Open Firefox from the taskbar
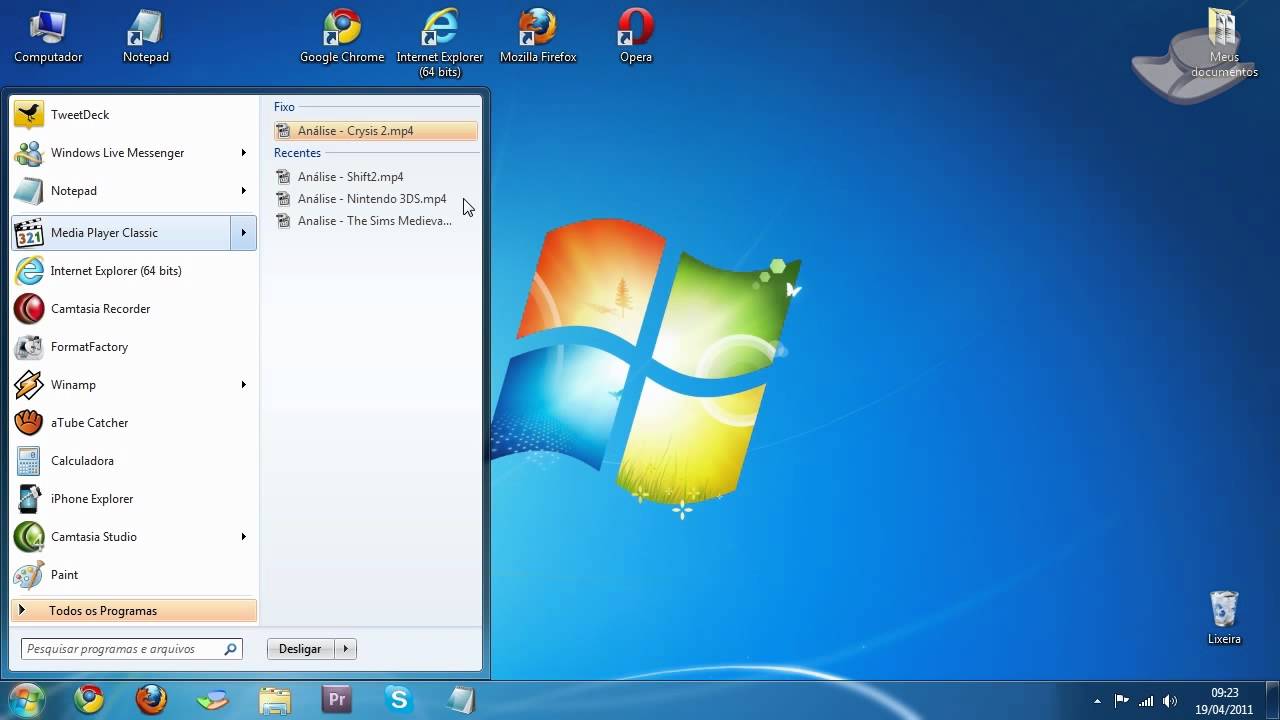Image resolution: width=1280 pixels, height=720 pixels. point(151,700)
